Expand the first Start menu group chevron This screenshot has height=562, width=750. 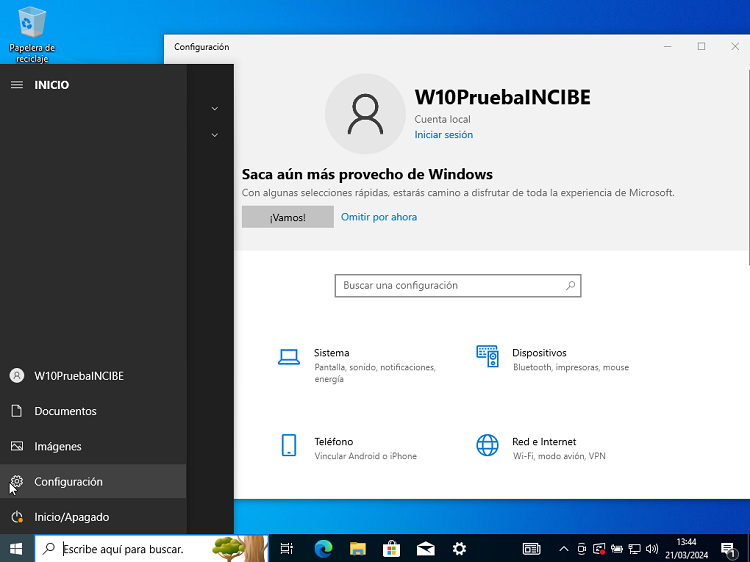click(215, 108)
